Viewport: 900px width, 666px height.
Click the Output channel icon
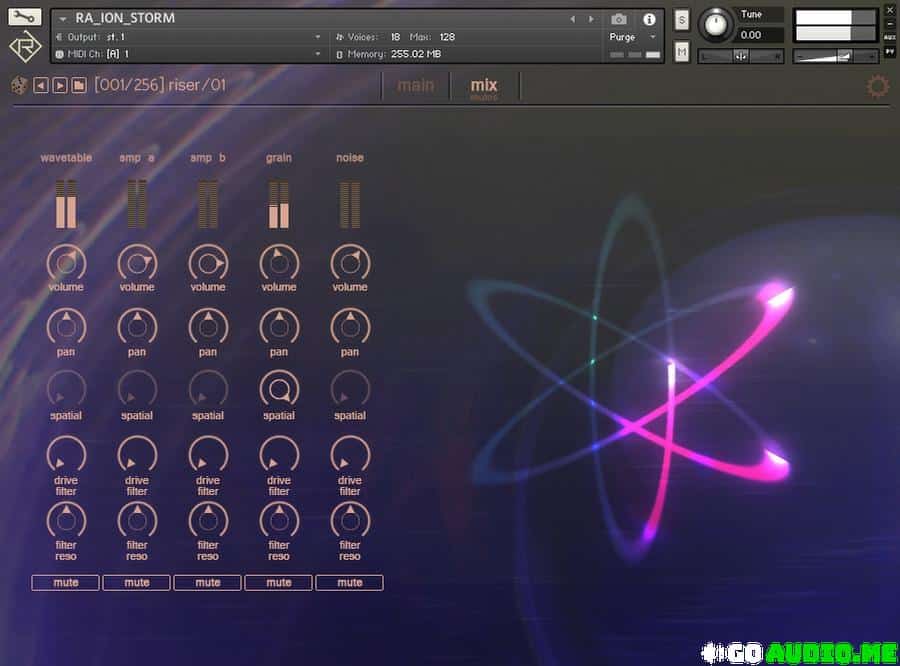(59, 37)
